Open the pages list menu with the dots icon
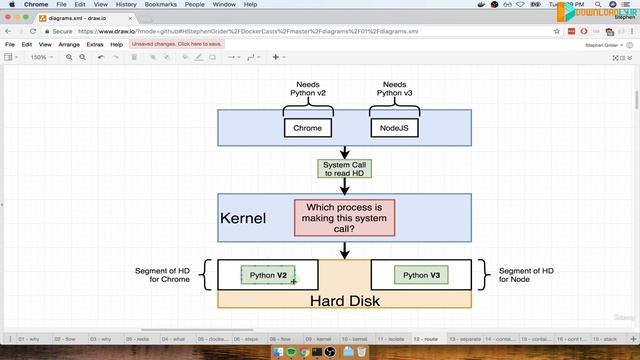This screenshot has width=640, height=360. pyautogui.click(x=10, y=339)
